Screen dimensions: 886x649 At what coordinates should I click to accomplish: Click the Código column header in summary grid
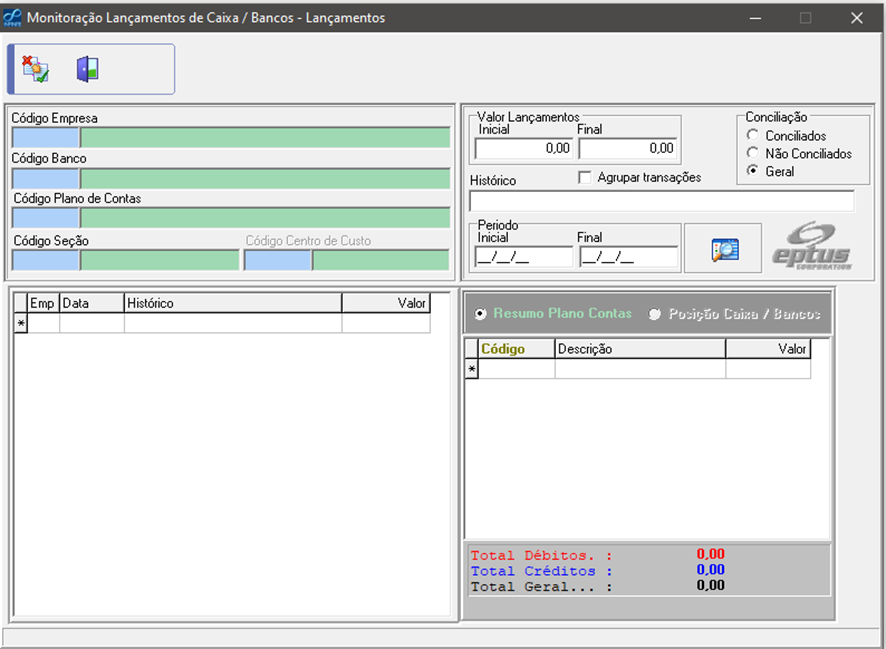click(x=516, y=349)
